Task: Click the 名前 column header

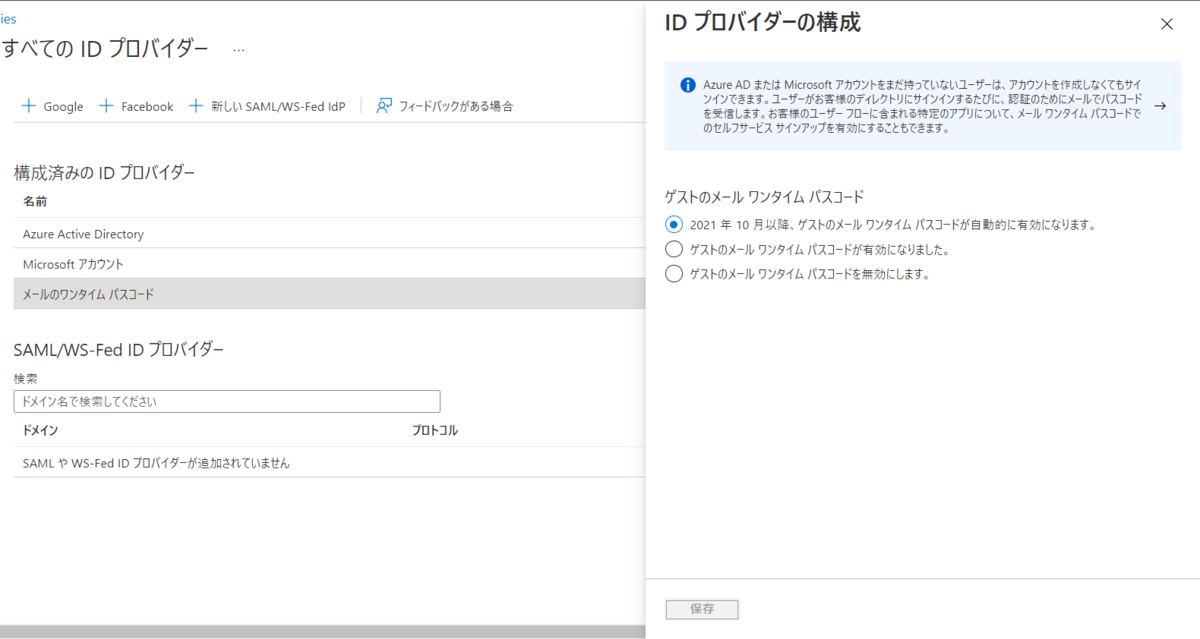Action: coord(35,201)
